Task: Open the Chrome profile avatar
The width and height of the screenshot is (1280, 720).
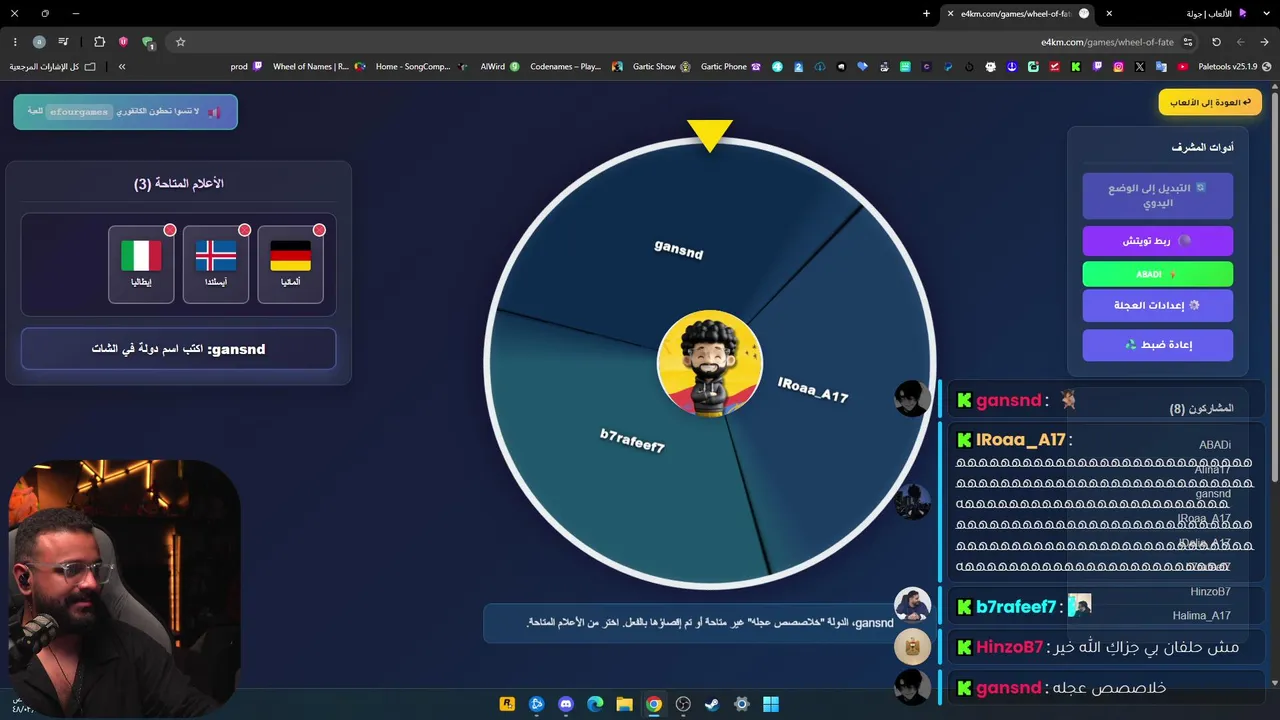Action: click(x=39, y=42)
